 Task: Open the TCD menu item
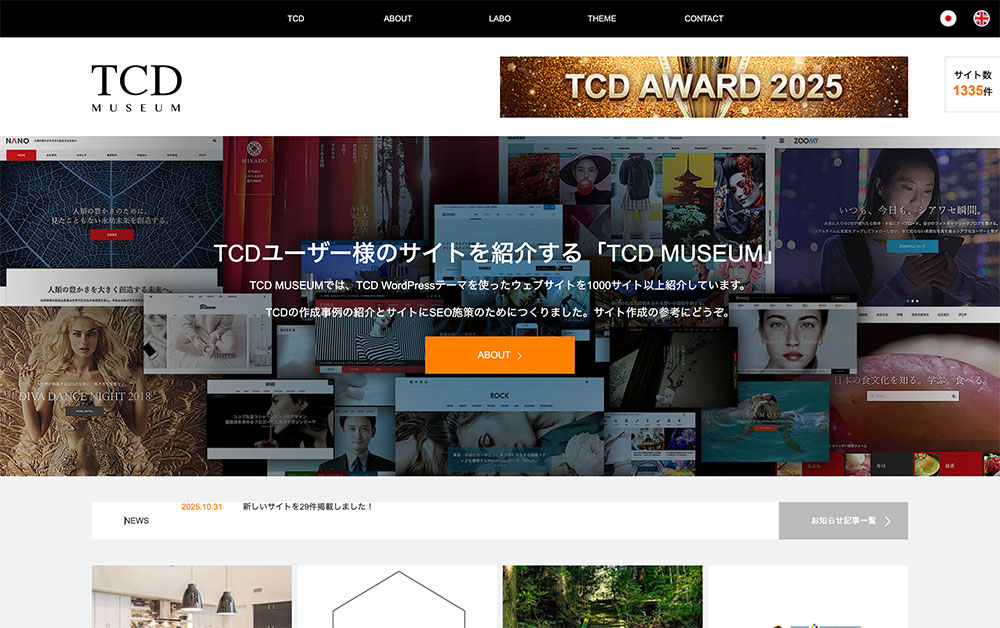tap(295, 18)
